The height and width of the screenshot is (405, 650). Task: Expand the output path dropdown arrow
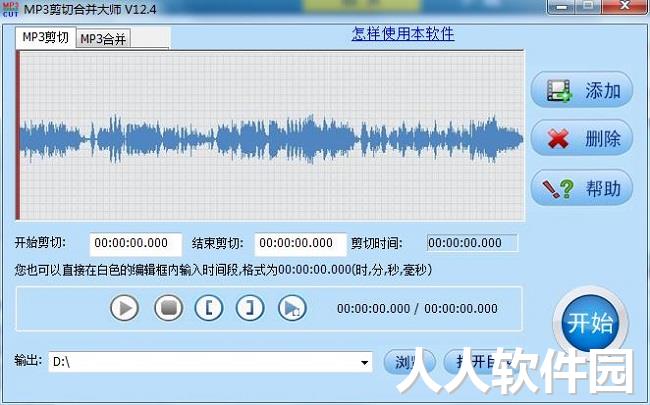[364, 362]
